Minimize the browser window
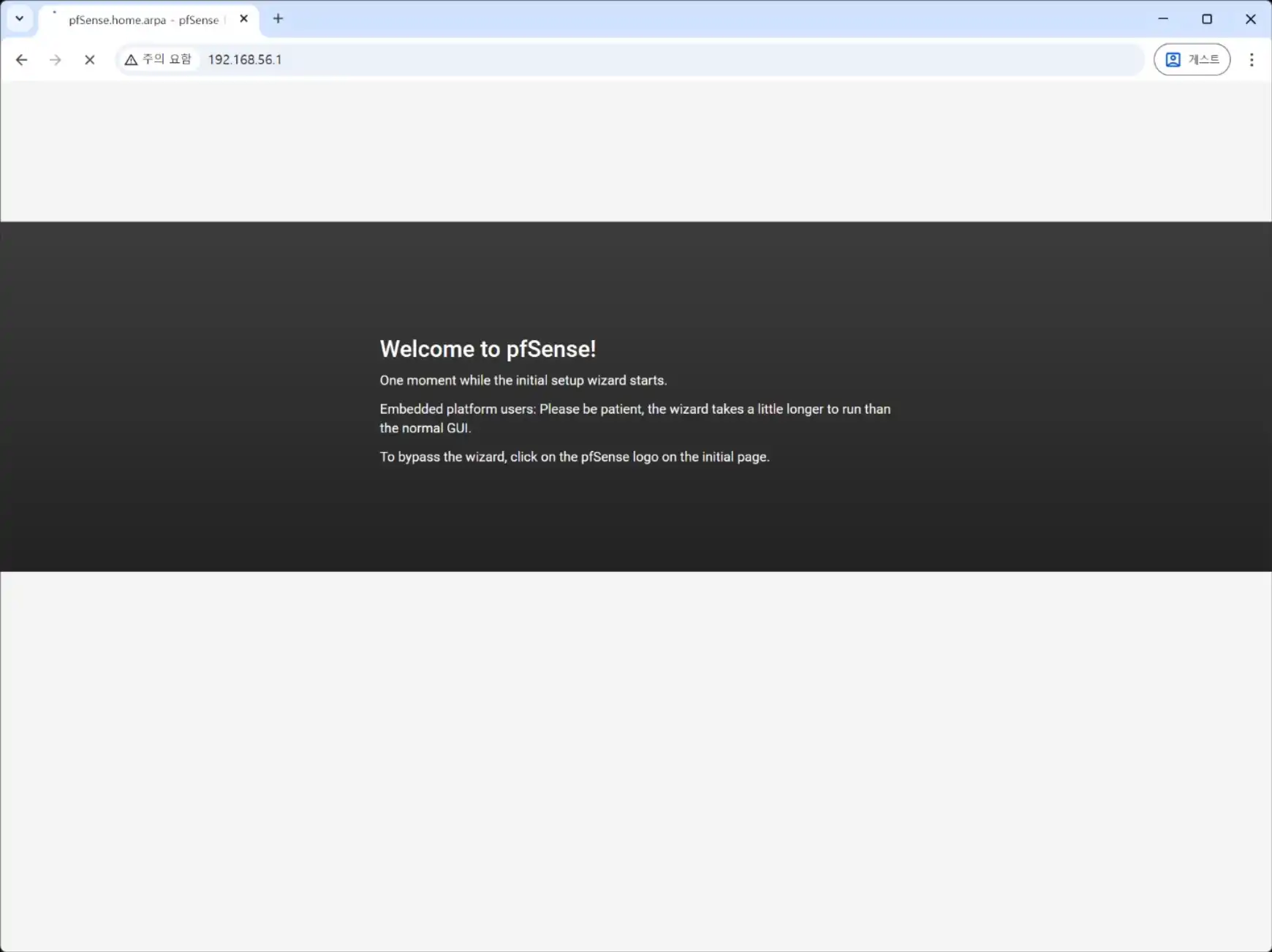Viewport: 1272px width, 952px height. (x=1163, y=19)
